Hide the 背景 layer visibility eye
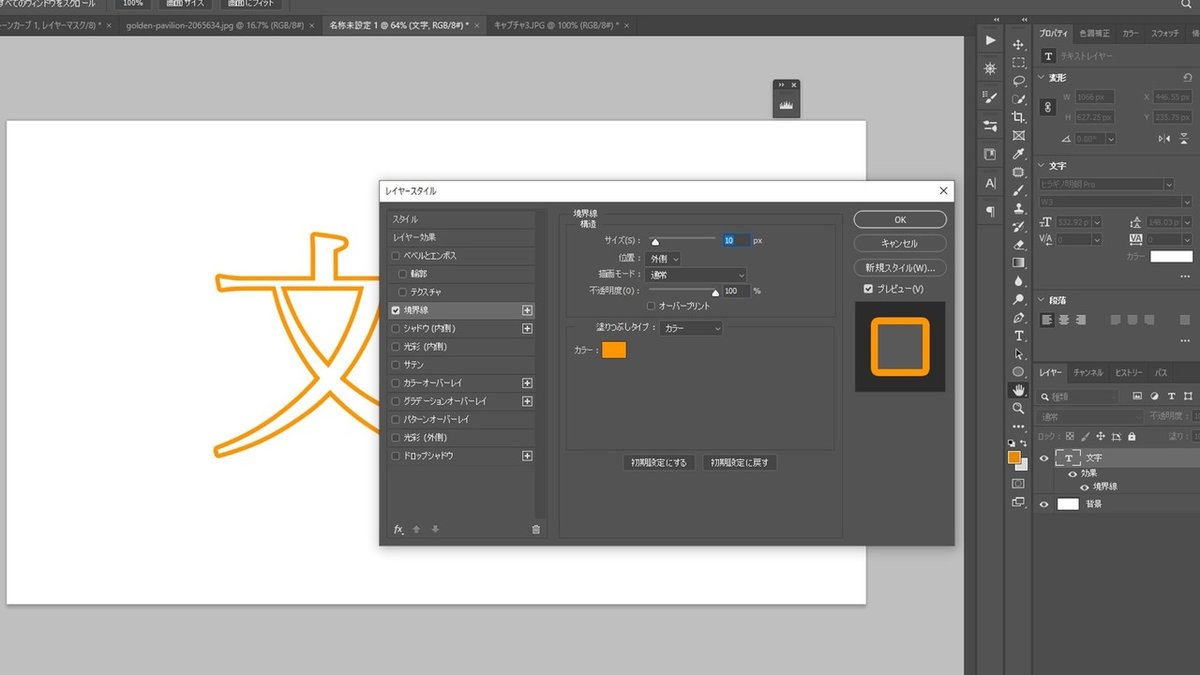This screenshot has width=1200, height=675. click(x=1044, y=504)
